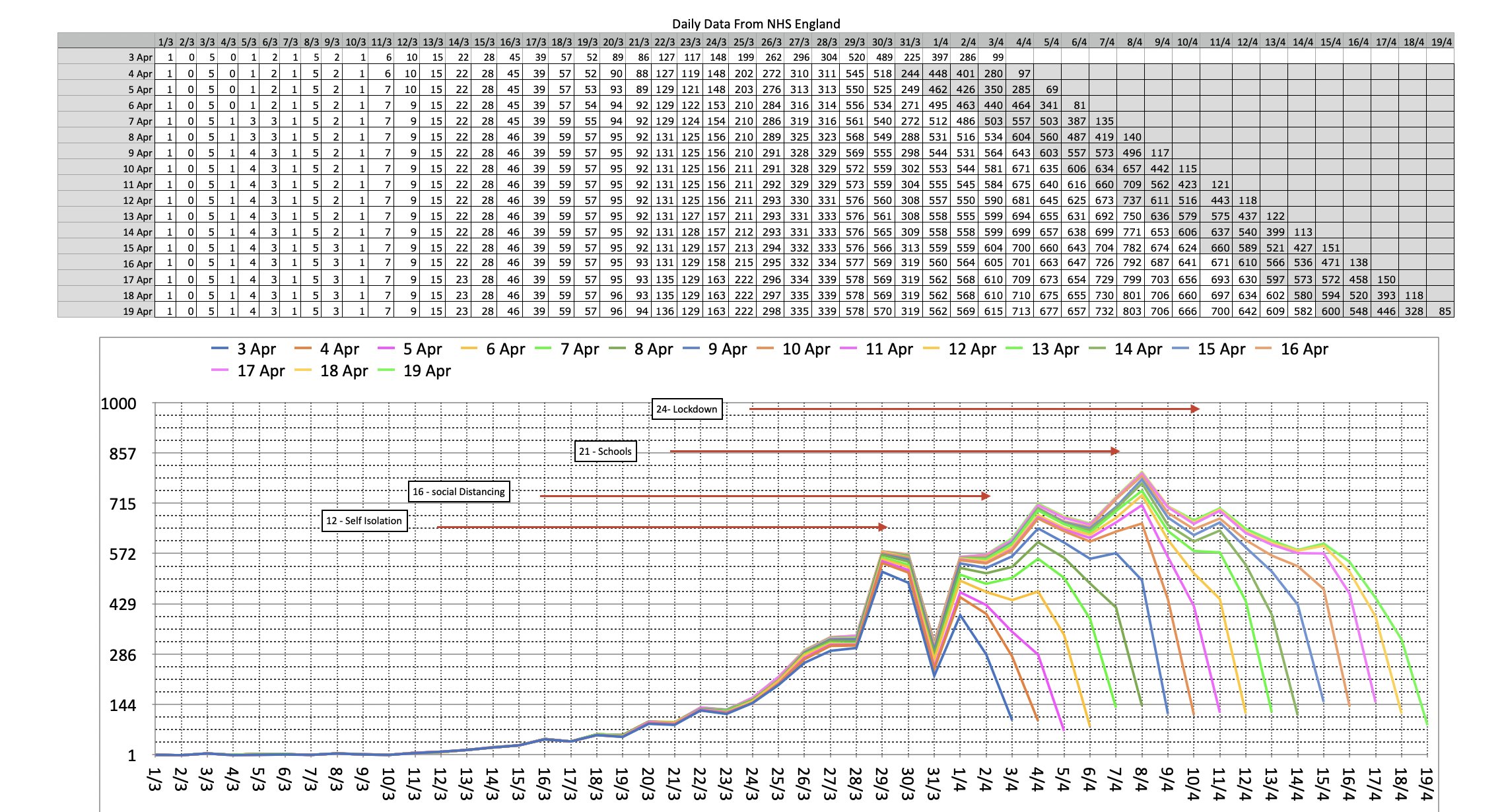Click the 15 Apr legend entry
Screen dimensions: 1504x812
coord(1221,349)
